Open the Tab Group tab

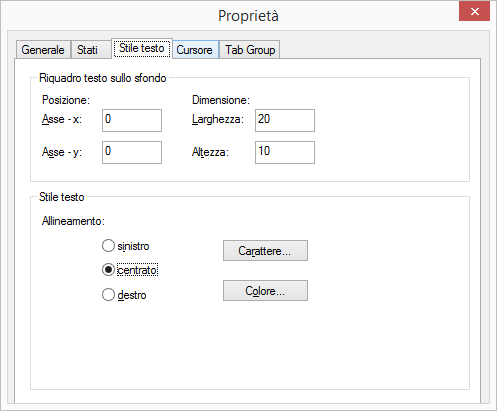250,50
